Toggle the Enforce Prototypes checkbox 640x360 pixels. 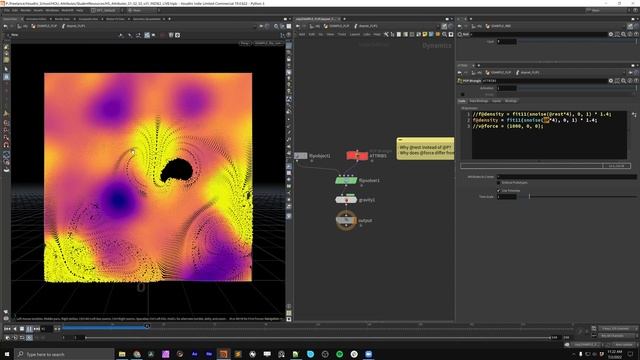(499, 182)
